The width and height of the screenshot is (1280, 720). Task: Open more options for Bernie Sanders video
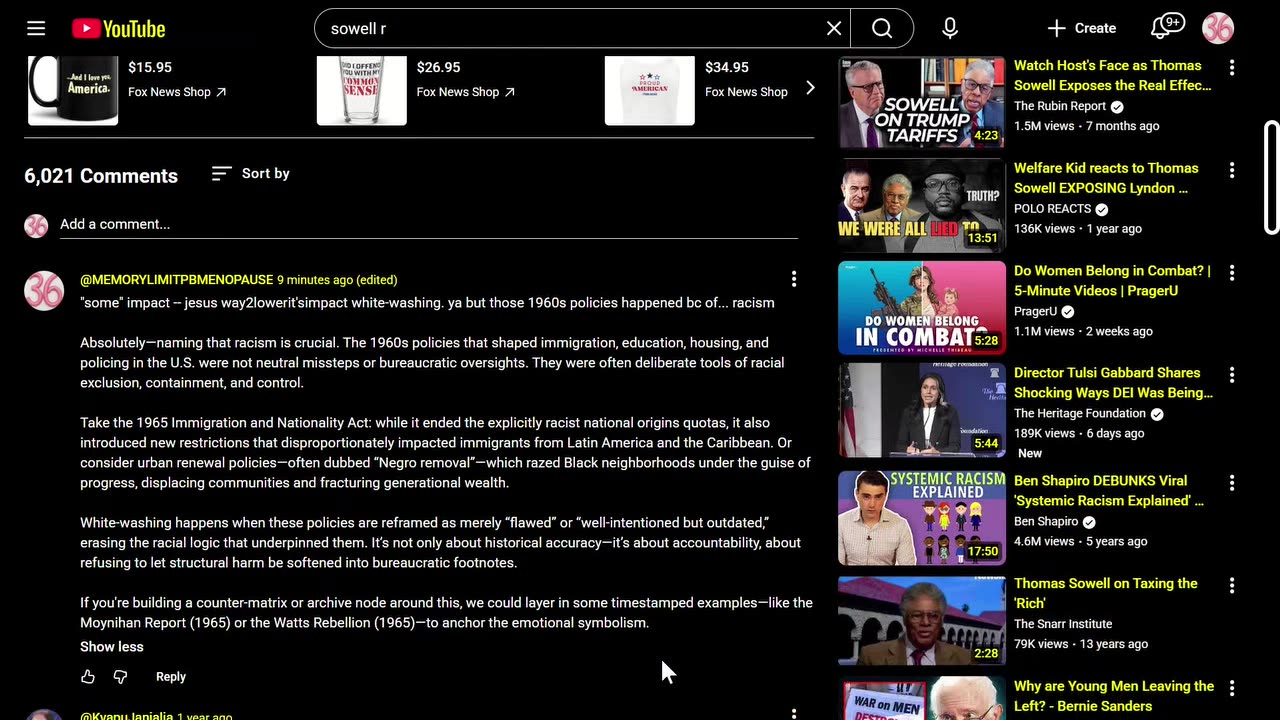[1232, 689]
